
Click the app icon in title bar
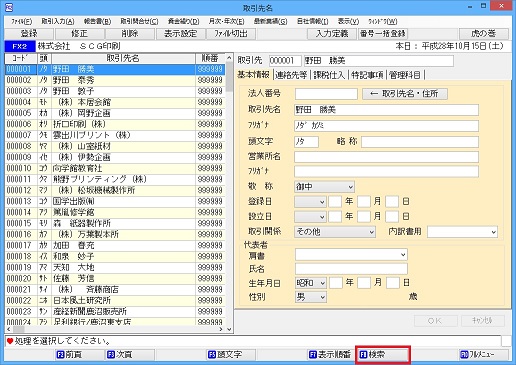pos(9,7)
